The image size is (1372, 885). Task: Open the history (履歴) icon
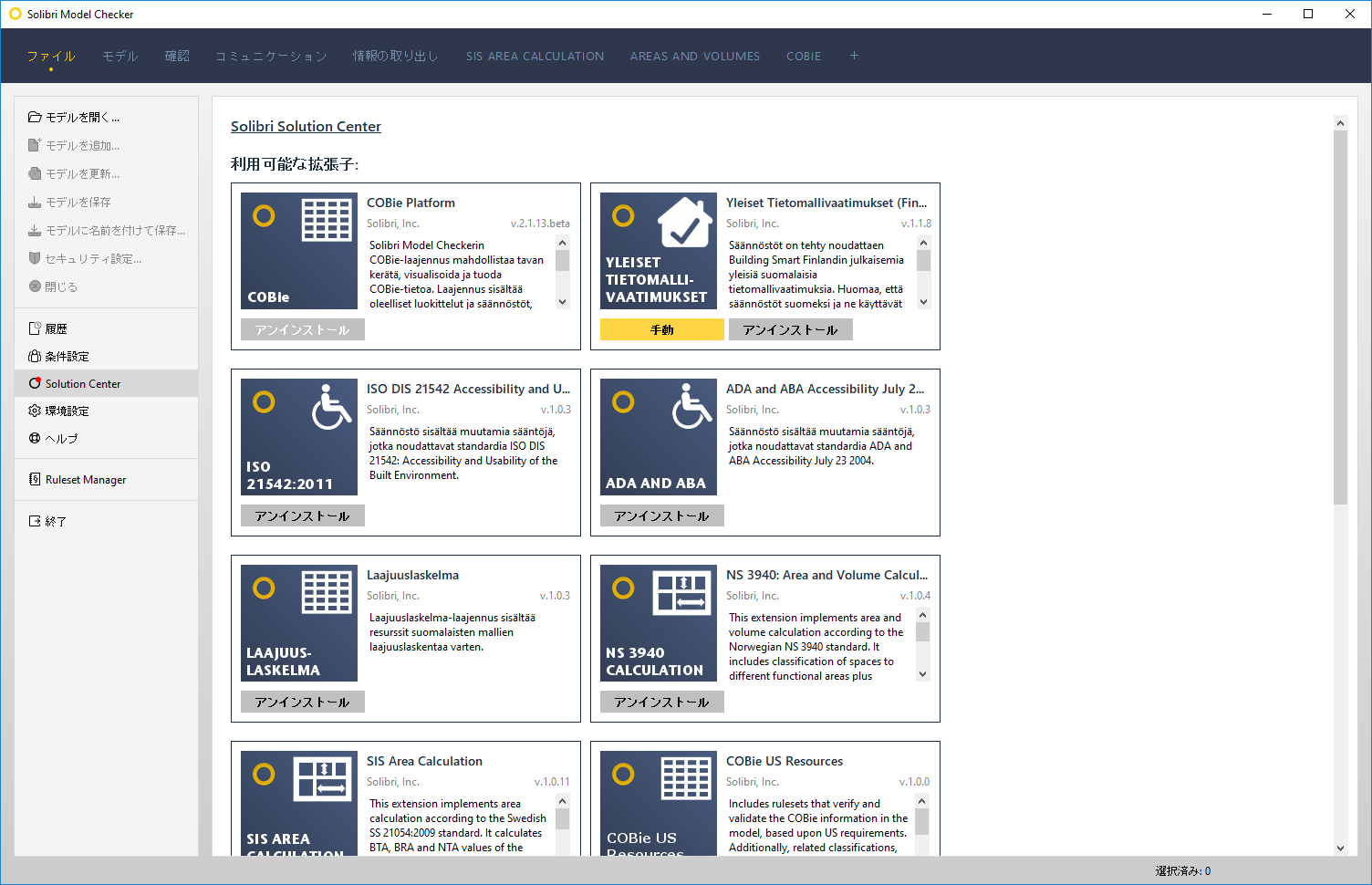(x=35, y=328)
